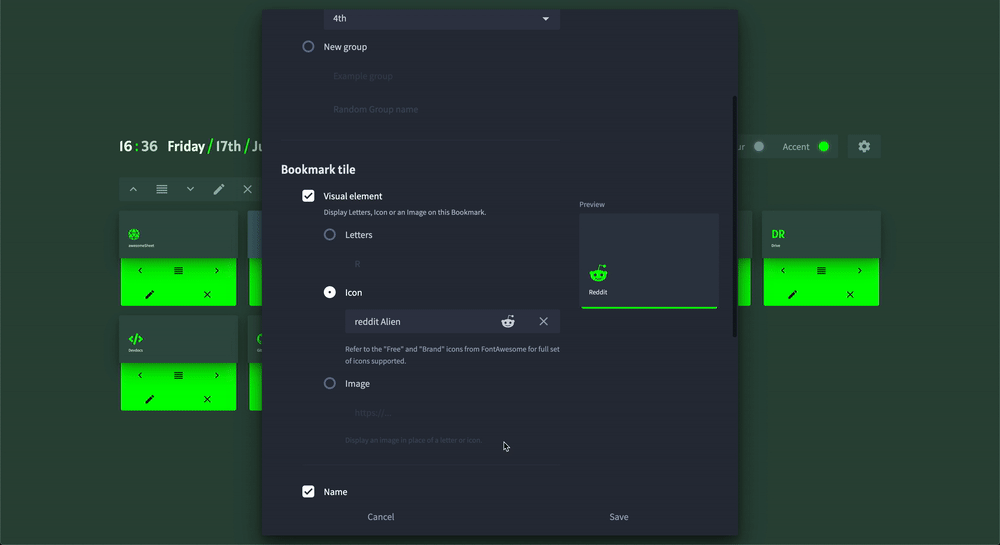This screenshot has height=545, width=1000.
Task: Click the group sort handle icon in toolbar
Action: (x=162, y=189)
